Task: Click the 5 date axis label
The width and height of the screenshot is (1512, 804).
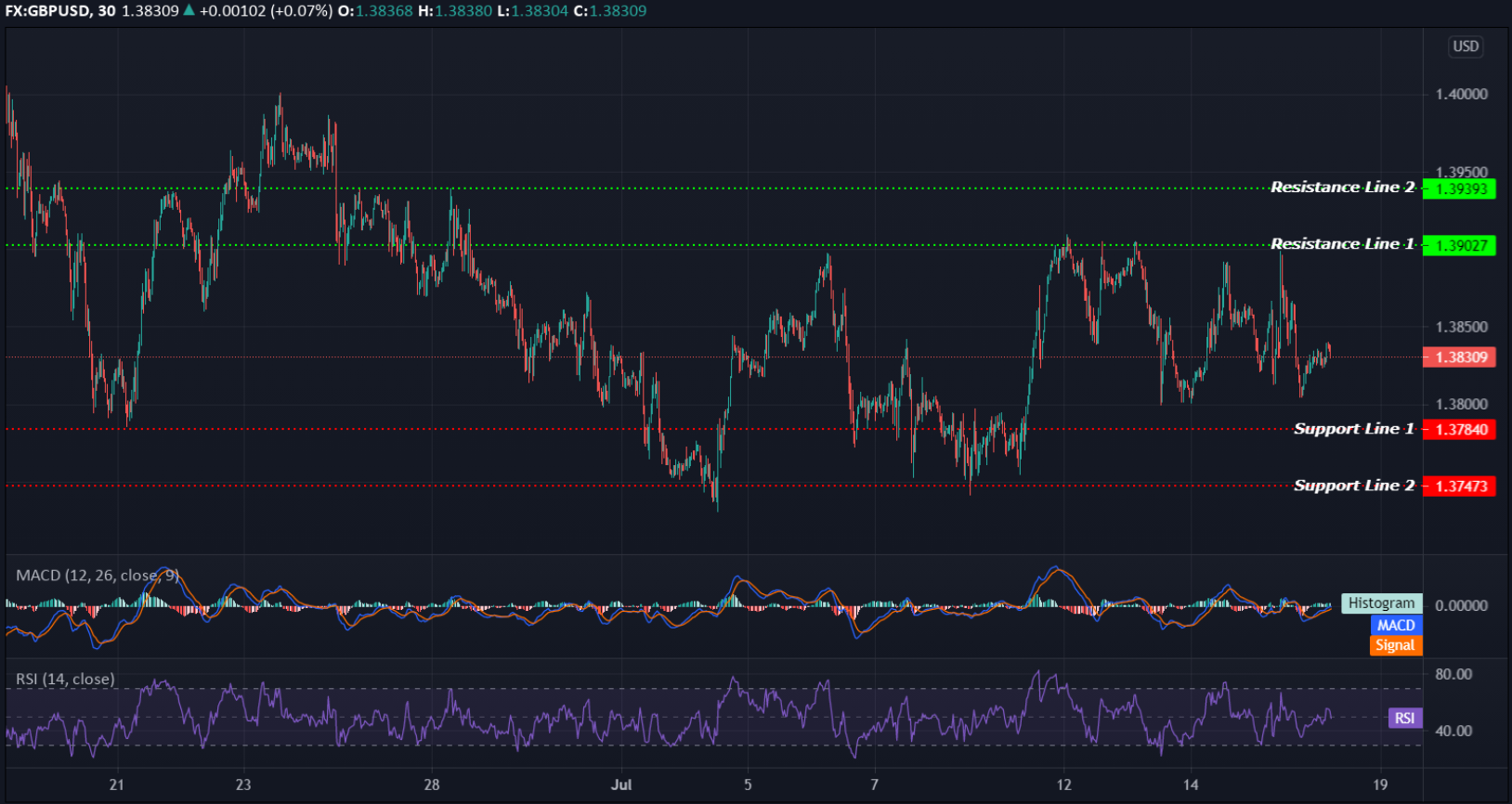Action: [x=748, y=785]
